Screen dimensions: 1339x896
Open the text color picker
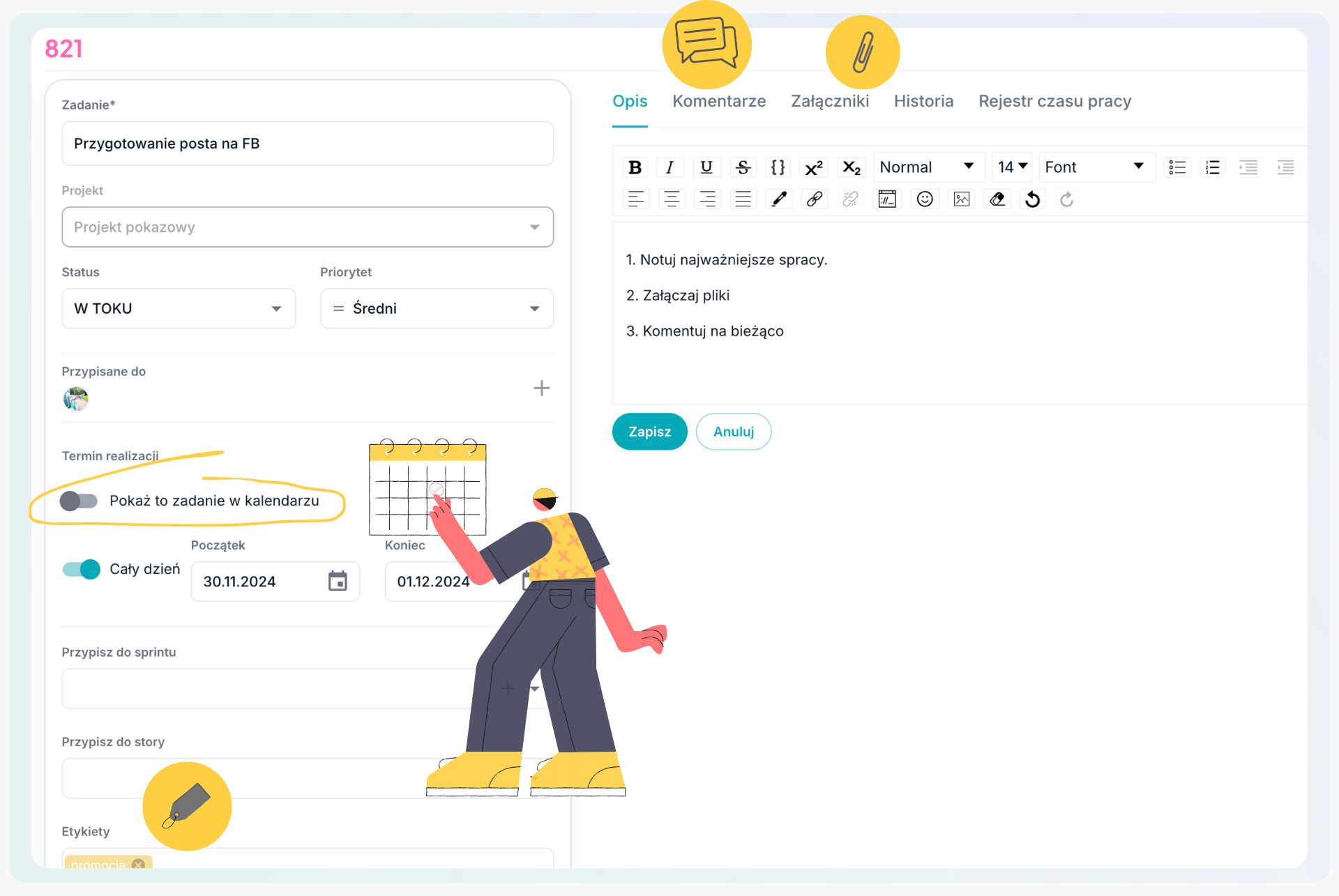(779, 199)
